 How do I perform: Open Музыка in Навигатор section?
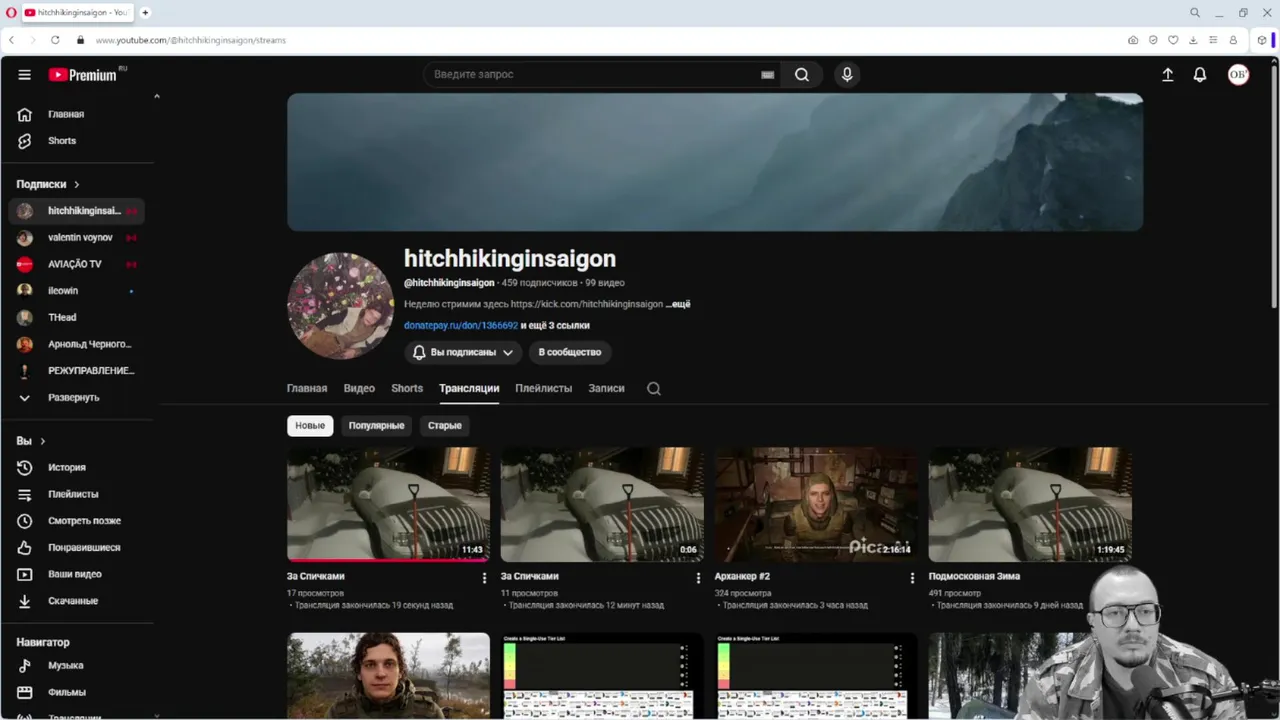point(76,665)
